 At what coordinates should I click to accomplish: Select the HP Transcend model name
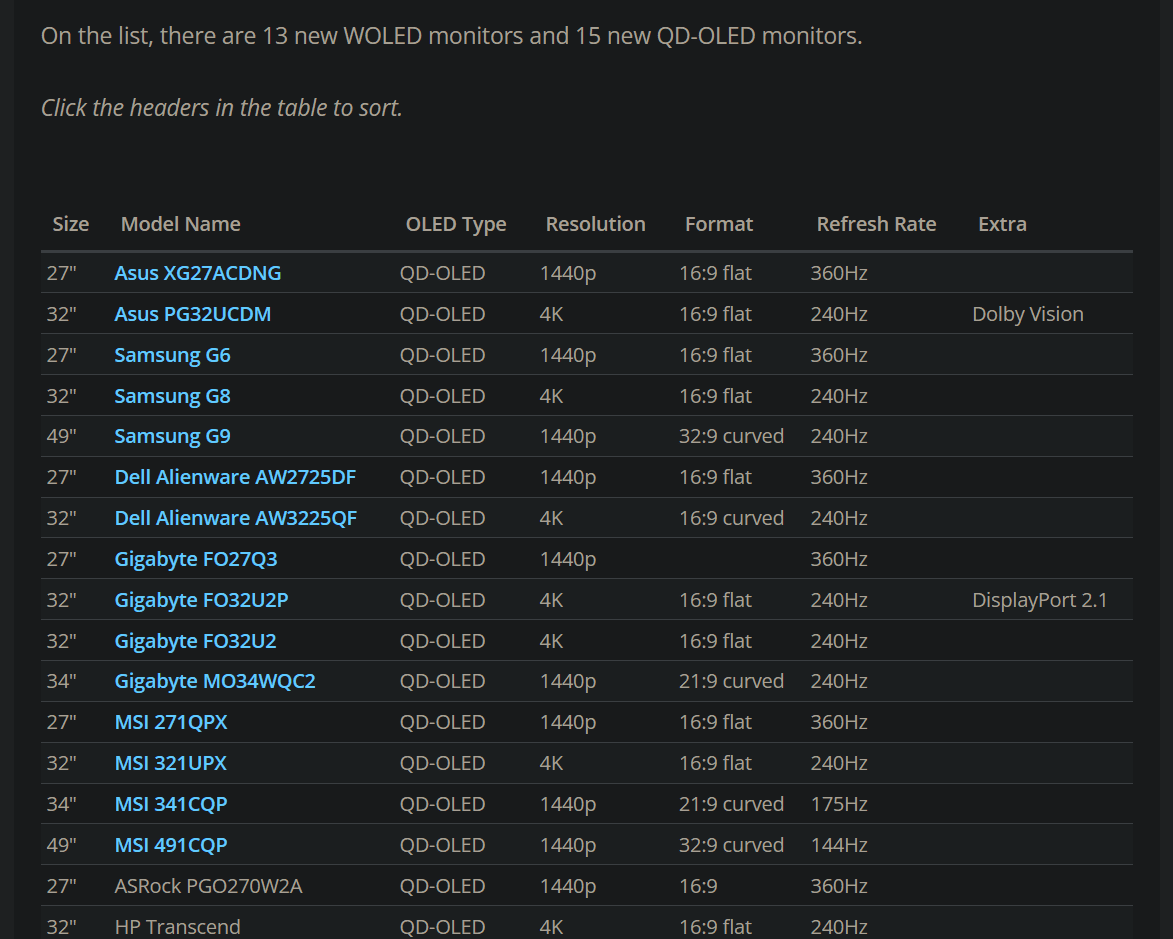point(177,927)
